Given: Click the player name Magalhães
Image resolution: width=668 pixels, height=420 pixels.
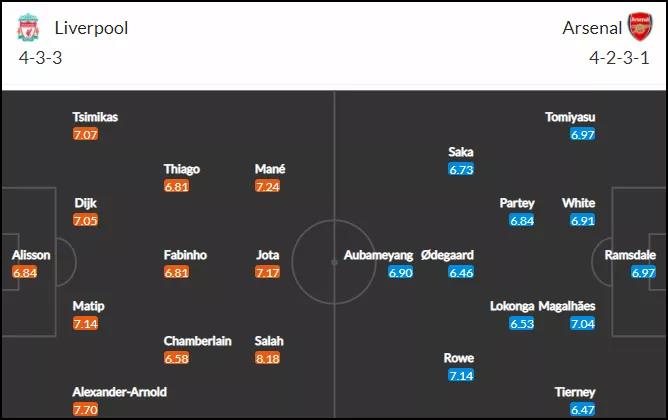Looking at the screenshot, I should tap(567, 306).
